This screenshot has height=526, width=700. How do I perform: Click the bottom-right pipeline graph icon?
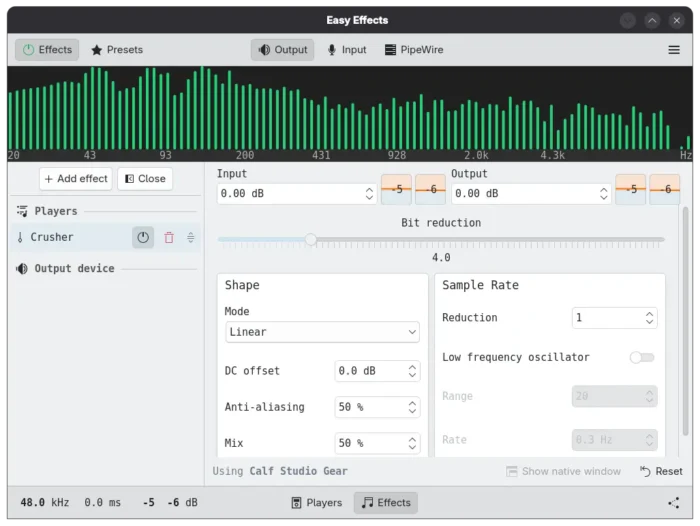tap(673, 503)
